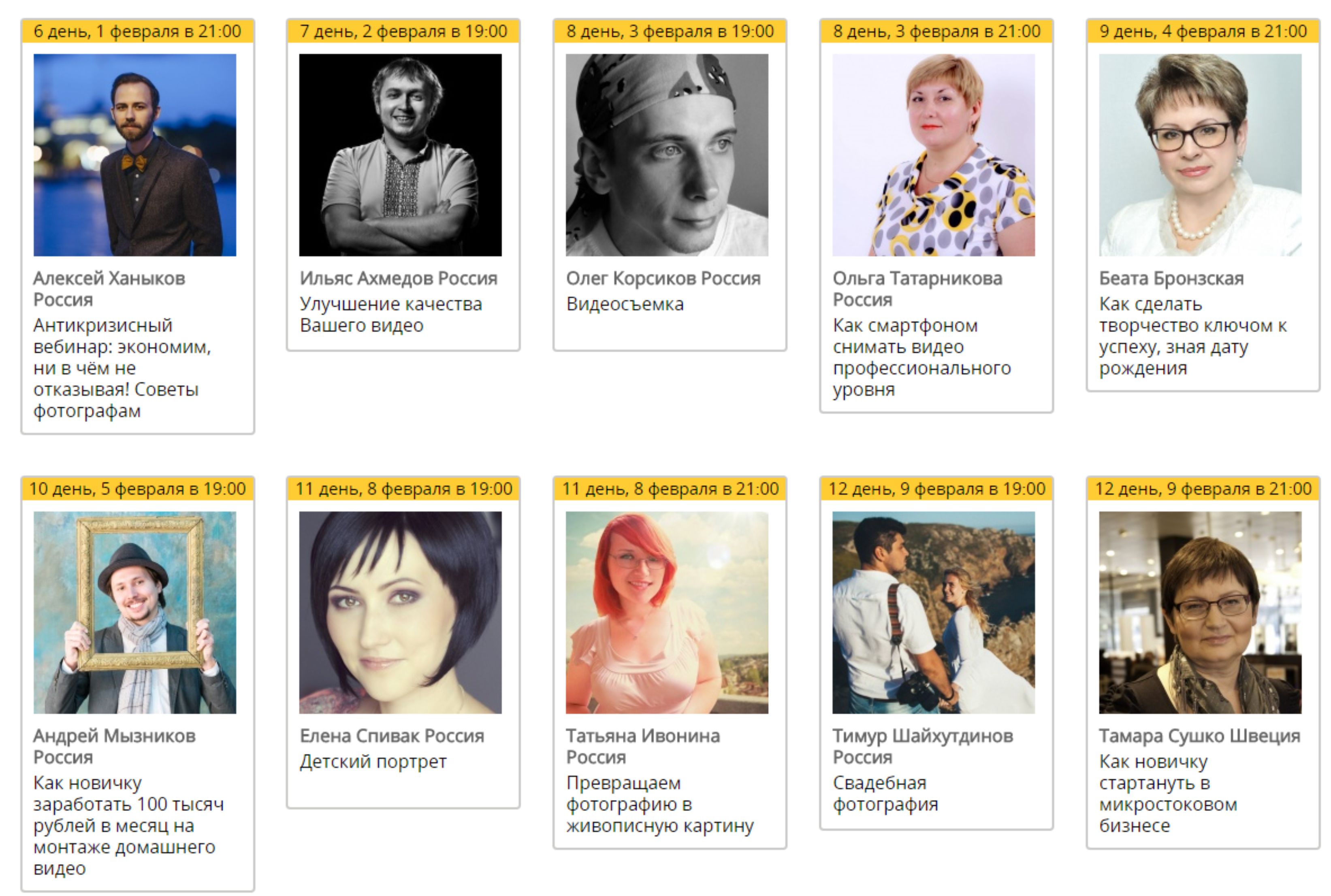Open Тимур Шайхутдинов's wedding couple photo
This screenshot has width=1331, height=896.
(x=933, y=612)
